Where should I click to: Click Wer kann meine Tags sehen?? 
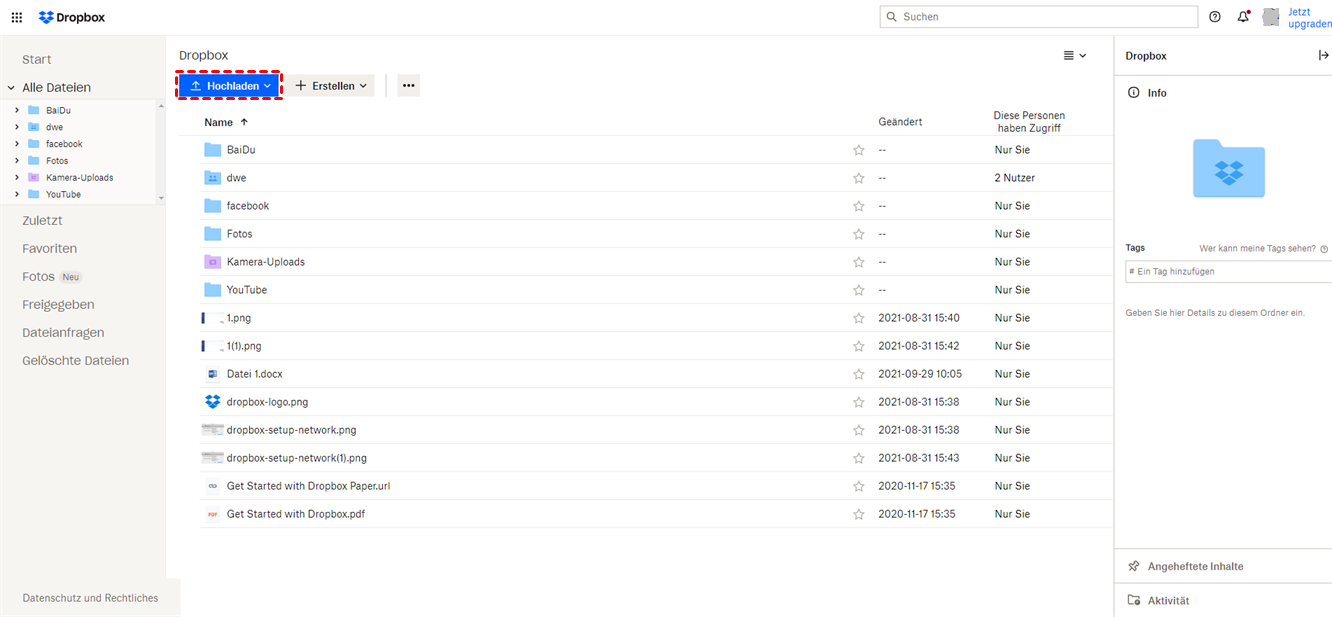pos(1258,249)
